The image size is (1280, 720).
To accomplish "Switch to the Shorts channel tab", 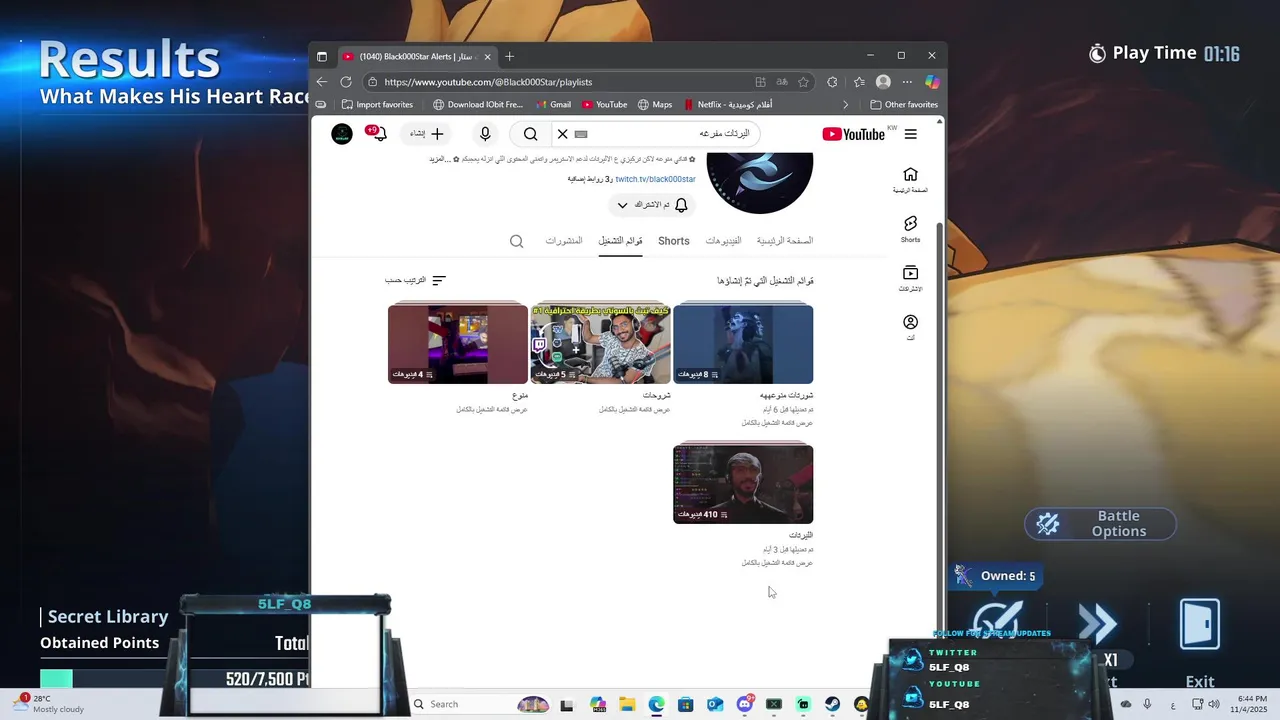I will click(673, 241).
